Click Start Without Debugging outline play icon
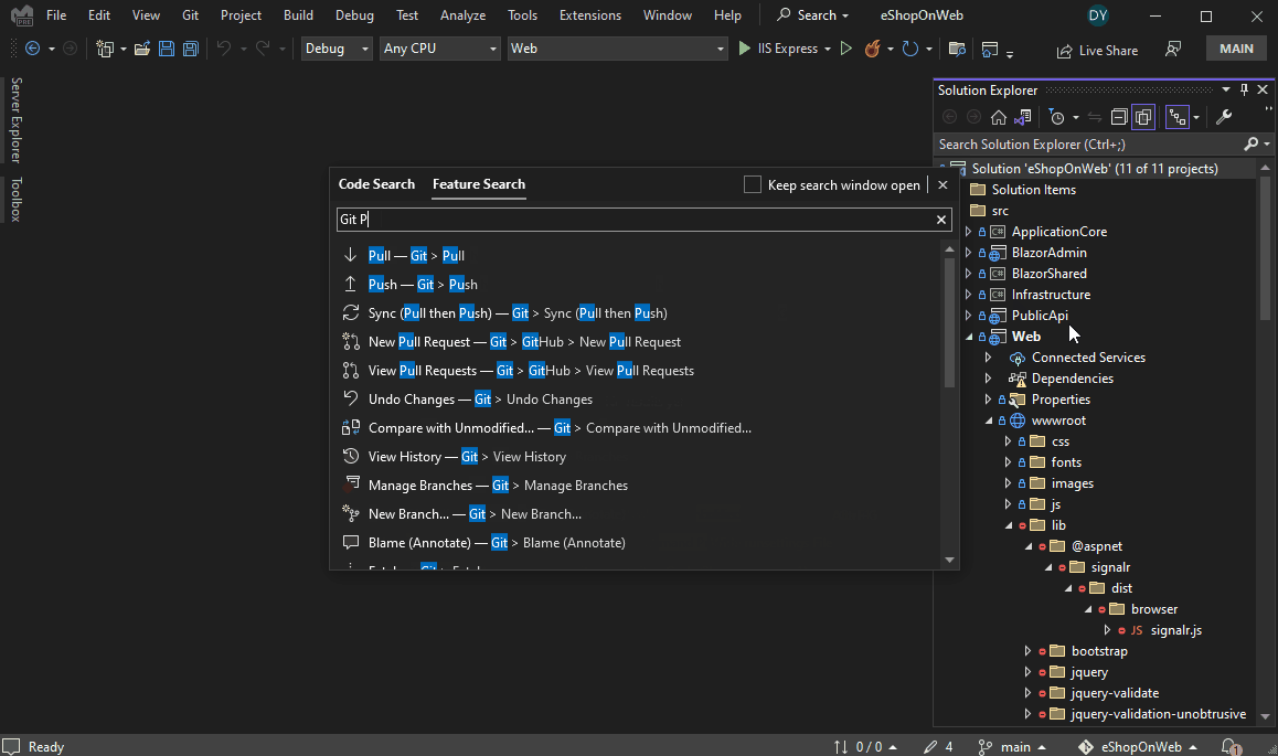 846,48
